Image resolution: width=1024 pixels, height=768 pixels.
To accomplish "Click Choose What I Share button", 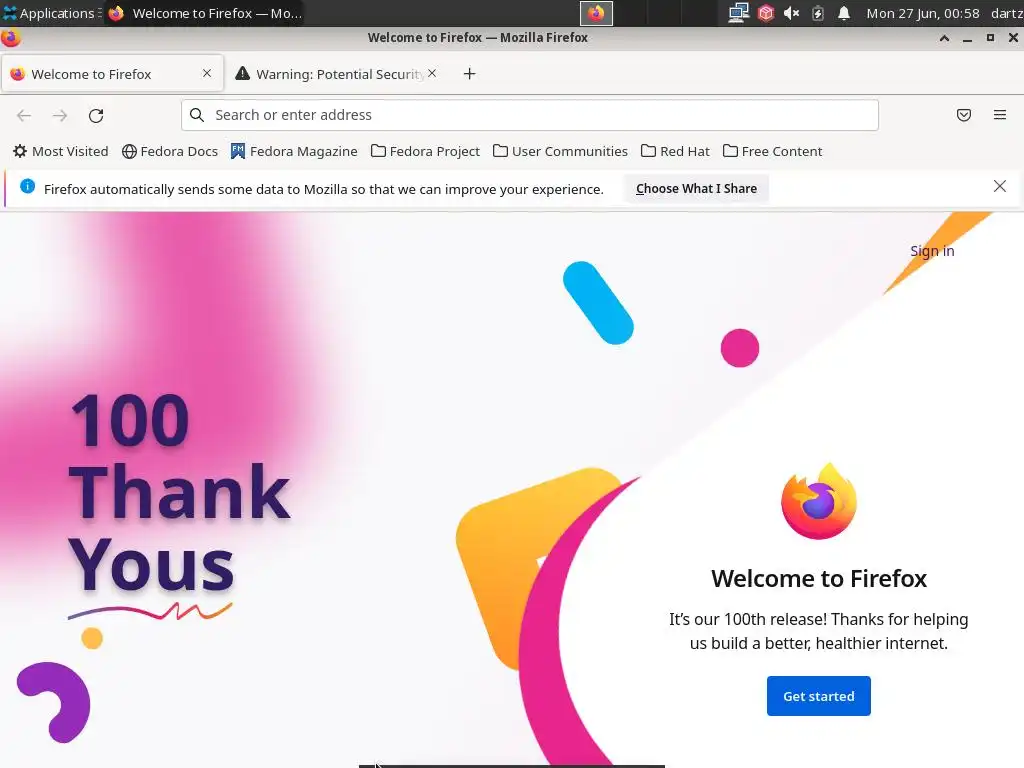I will click(696, 189).
